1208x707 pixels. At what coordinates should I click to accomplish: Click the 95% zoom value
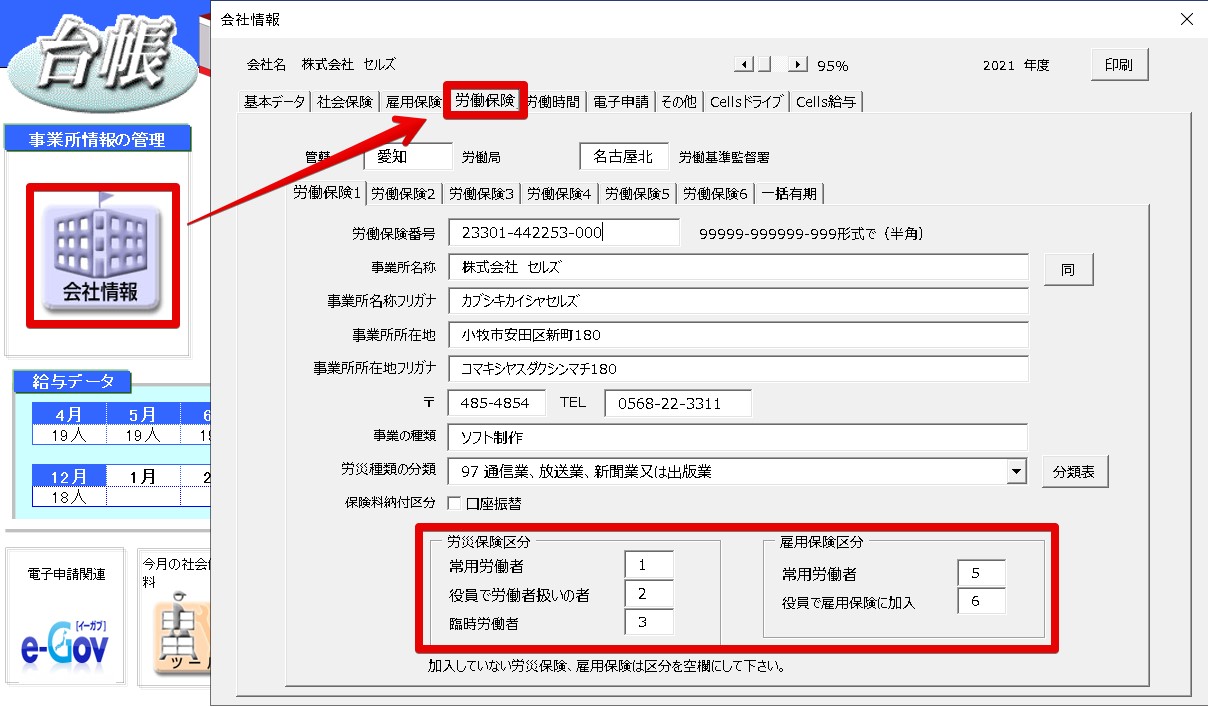[x=832, y=66]
